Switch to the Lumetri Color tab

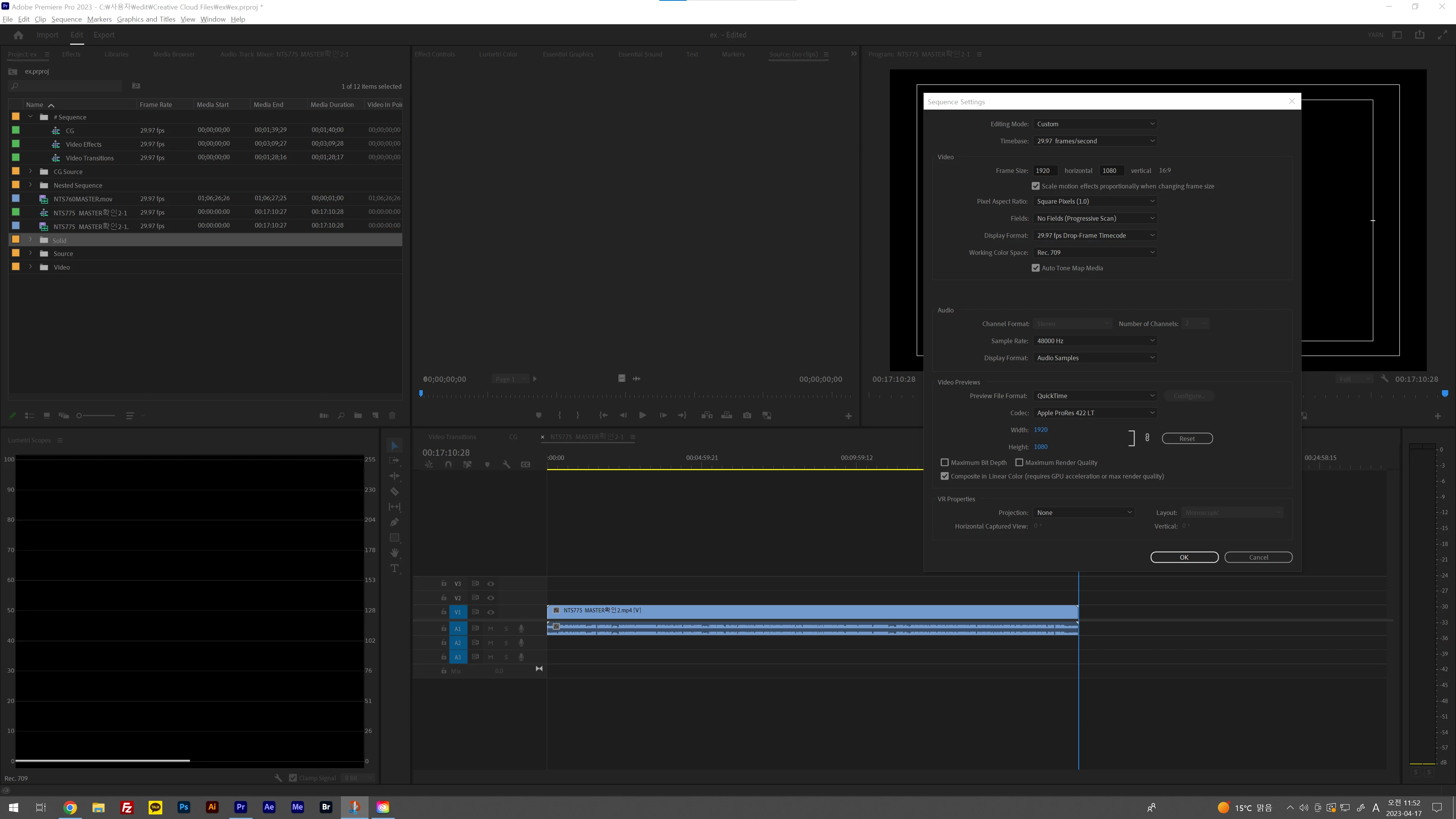[498, 54]
